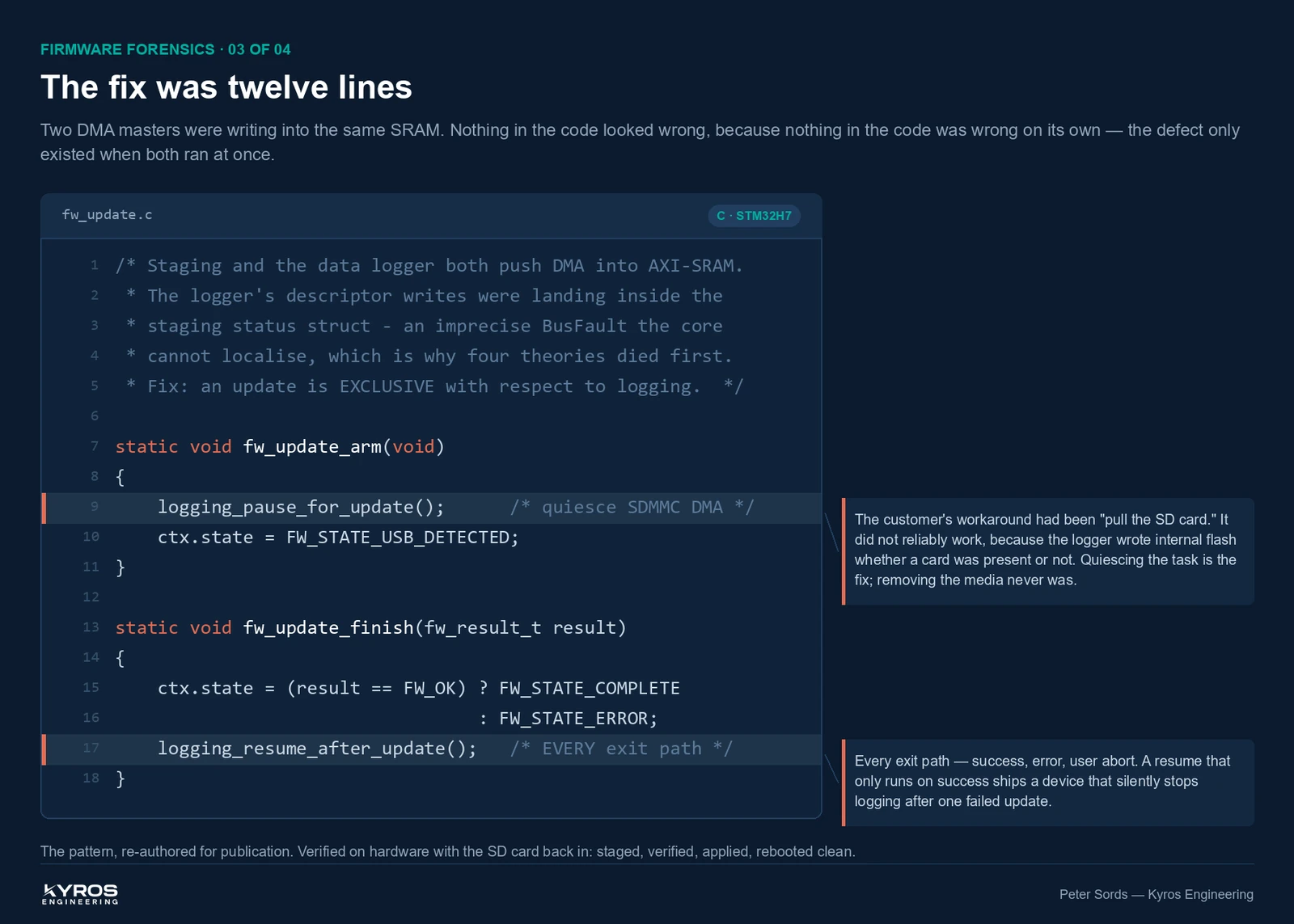Click line number 9 in the gutter

coord(95,507)
